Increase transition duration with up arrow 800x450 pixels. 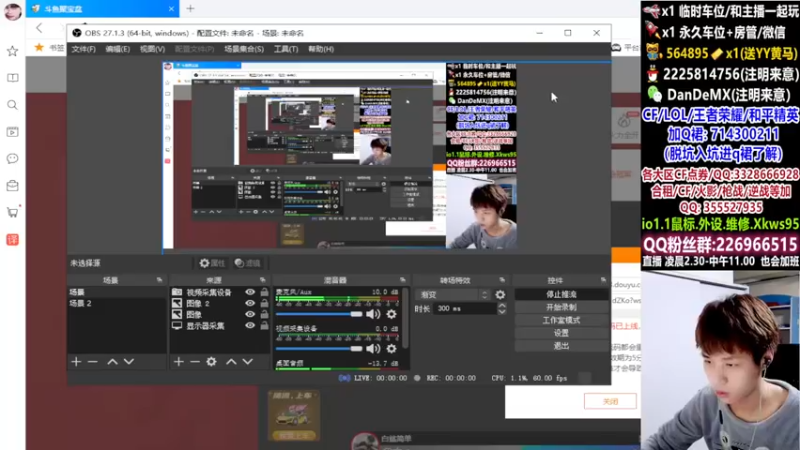pyautogui.click(x=502, y=305)
